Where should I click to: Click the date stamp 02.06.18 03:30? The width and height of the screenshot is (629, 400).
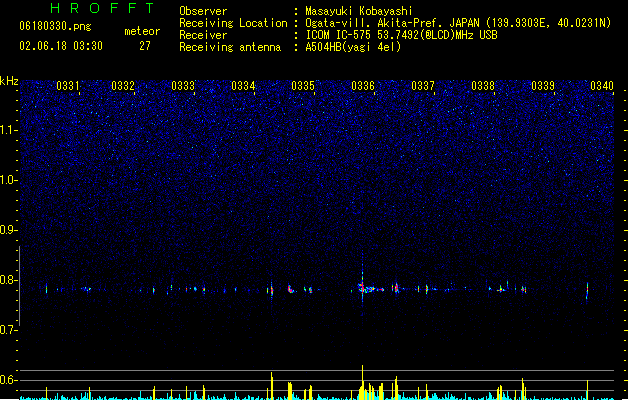pos(61,46)
